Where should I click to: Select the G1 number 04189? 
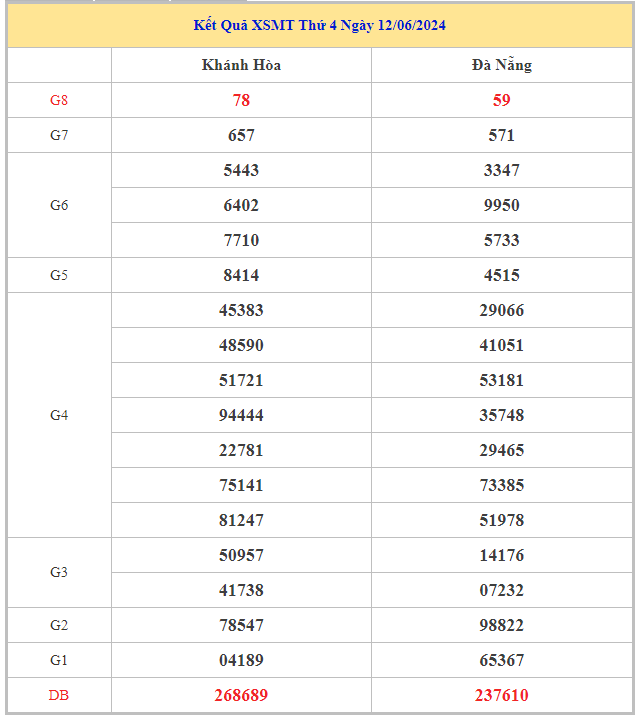(x=241, y=660)
